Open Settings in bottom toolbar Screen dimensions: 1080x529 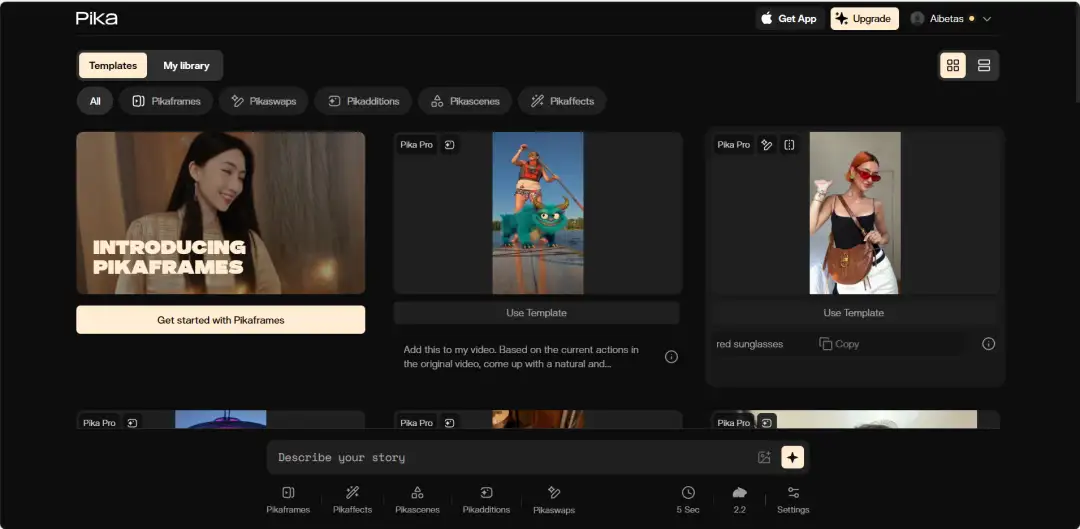click(x=793, y=500)
